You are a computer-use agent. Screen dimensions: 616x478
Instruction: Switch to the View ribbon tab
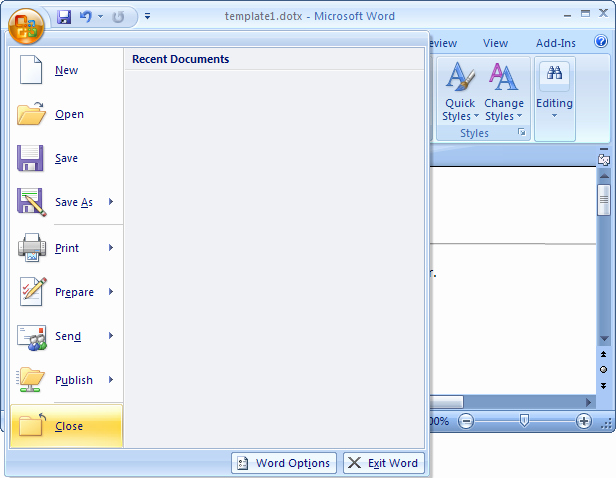click(495, 43)
